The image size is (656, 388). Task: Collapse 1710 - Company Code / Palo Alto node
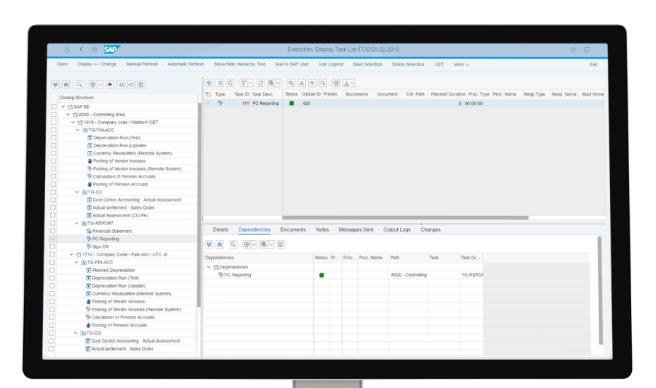coord(72,254)
